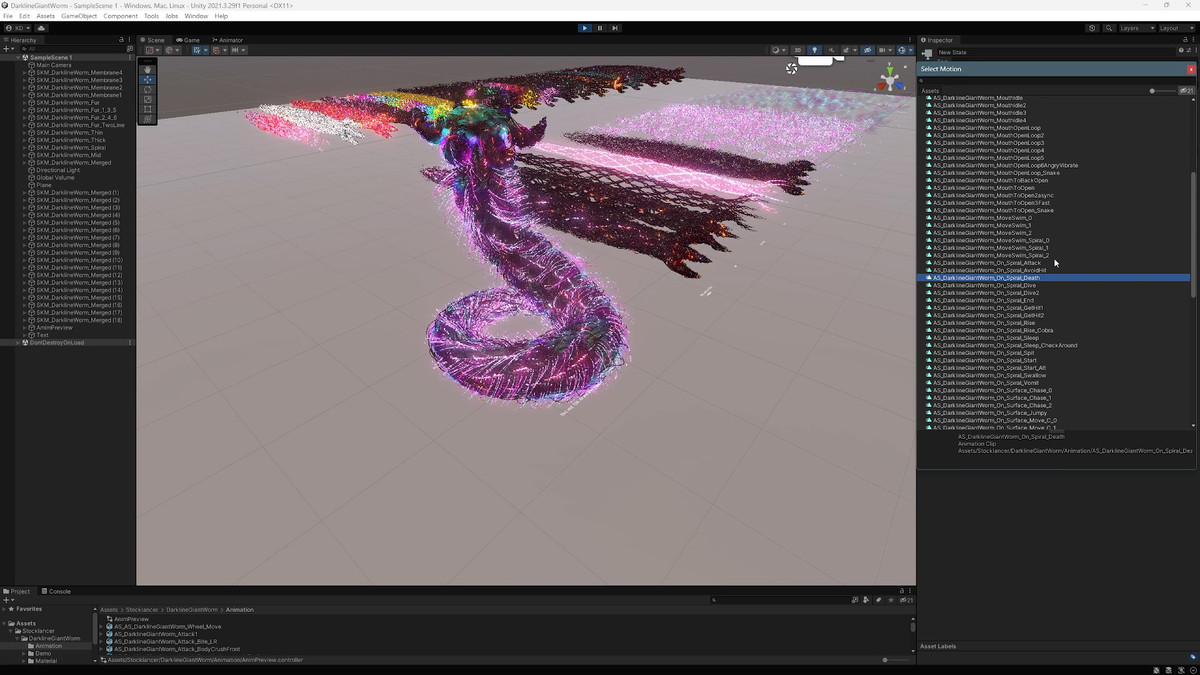Open the Layout dropdown

pyautogui.click(x=1174, y=28)
